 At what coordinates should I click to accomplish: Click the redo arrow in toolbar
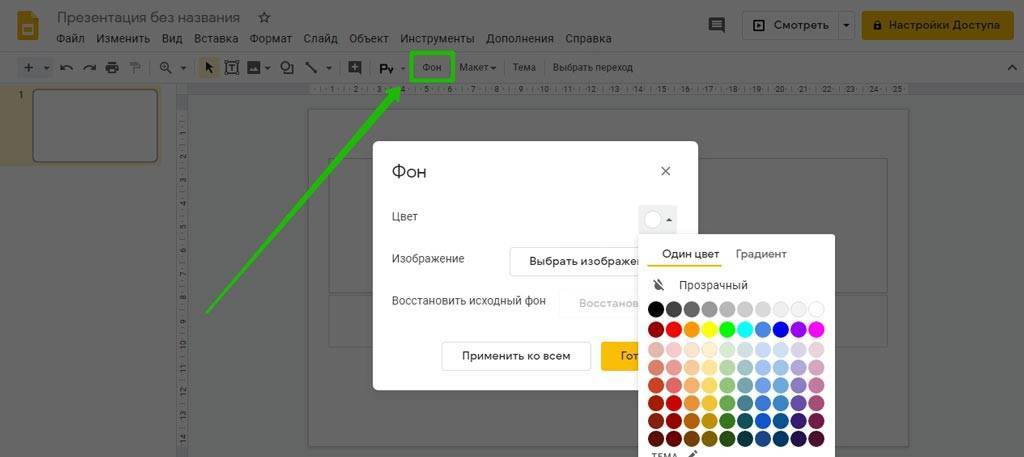pyautogui.click(x=89, y=68)
